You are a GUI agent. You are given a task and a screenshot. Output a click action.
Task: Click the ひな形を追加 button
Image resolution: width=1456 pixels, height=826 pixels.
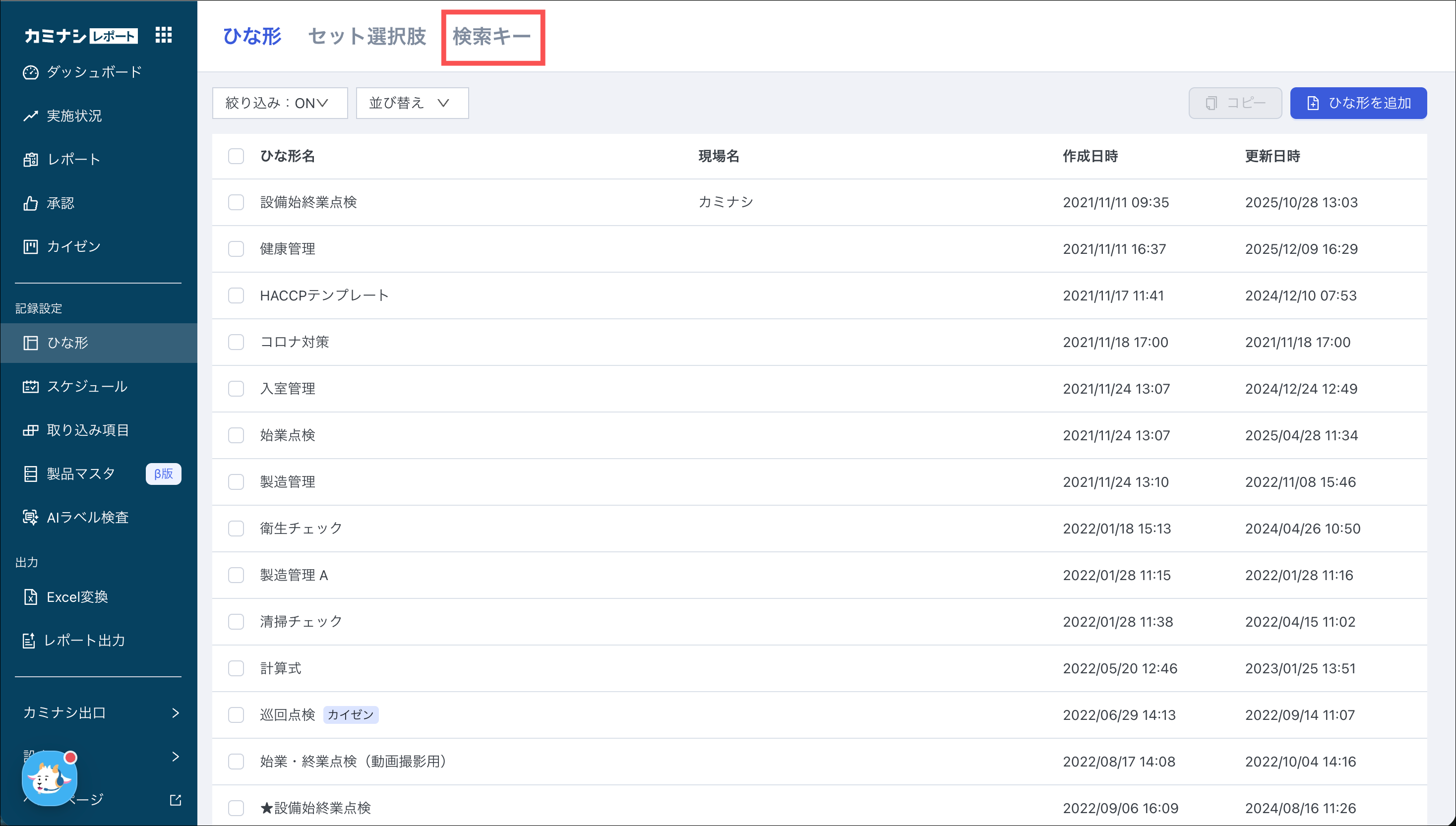pyautogui.click(x=1358, y=103)
